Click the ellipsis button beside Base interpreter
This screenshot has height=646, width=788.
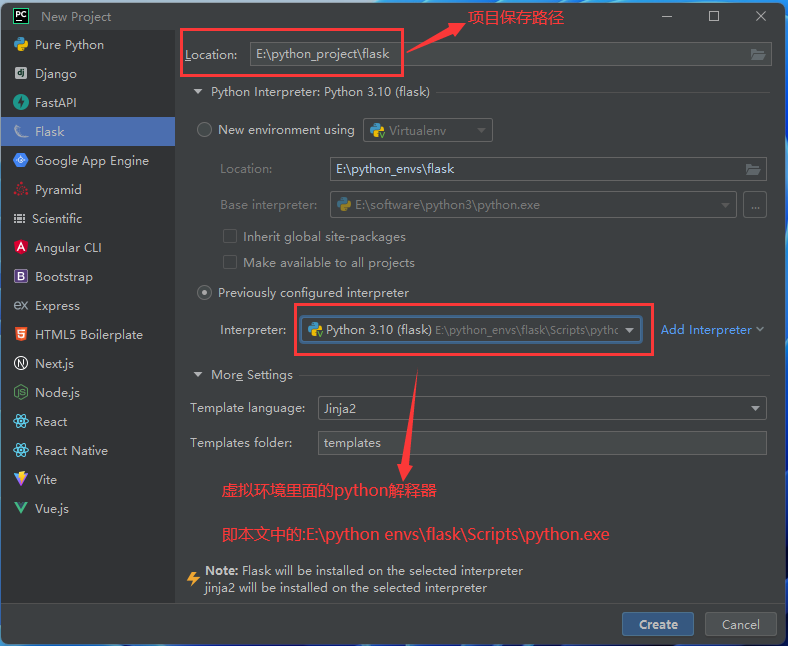[755, 205]
